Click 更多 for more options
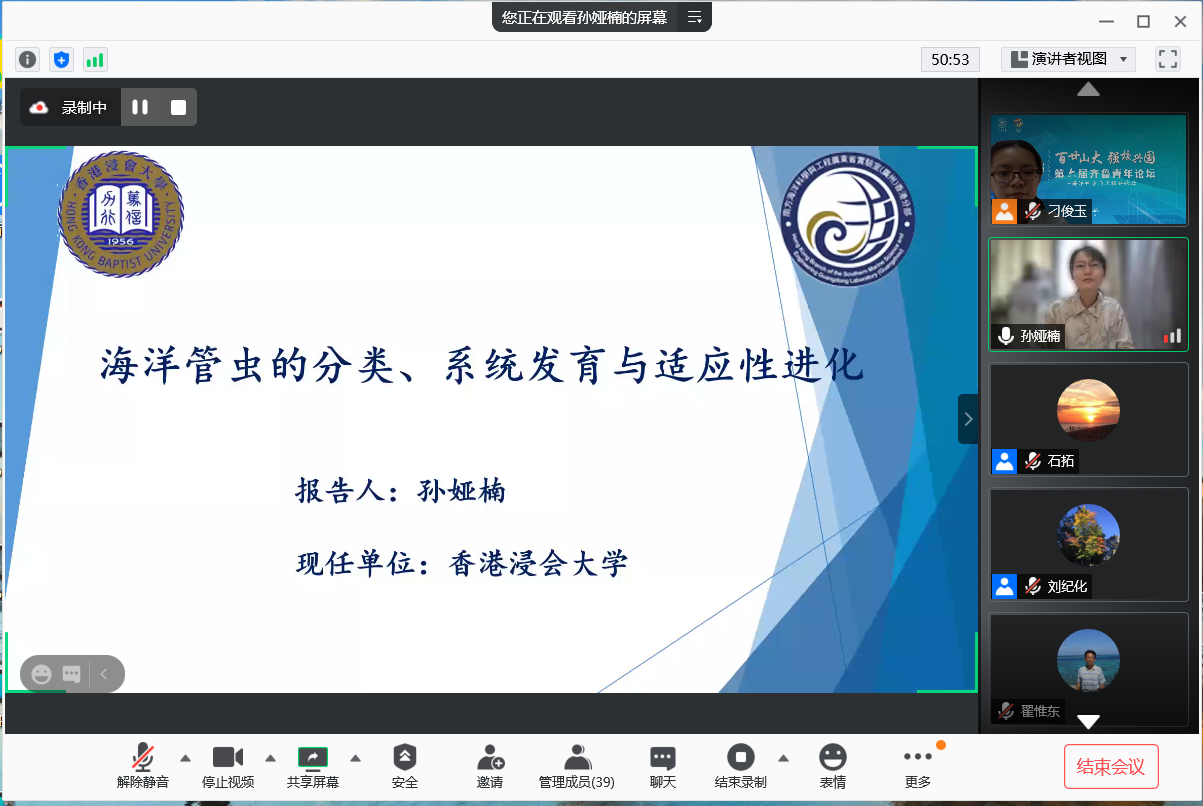Viewport: 1203px width, 806px height. click(x=917, y=766)
